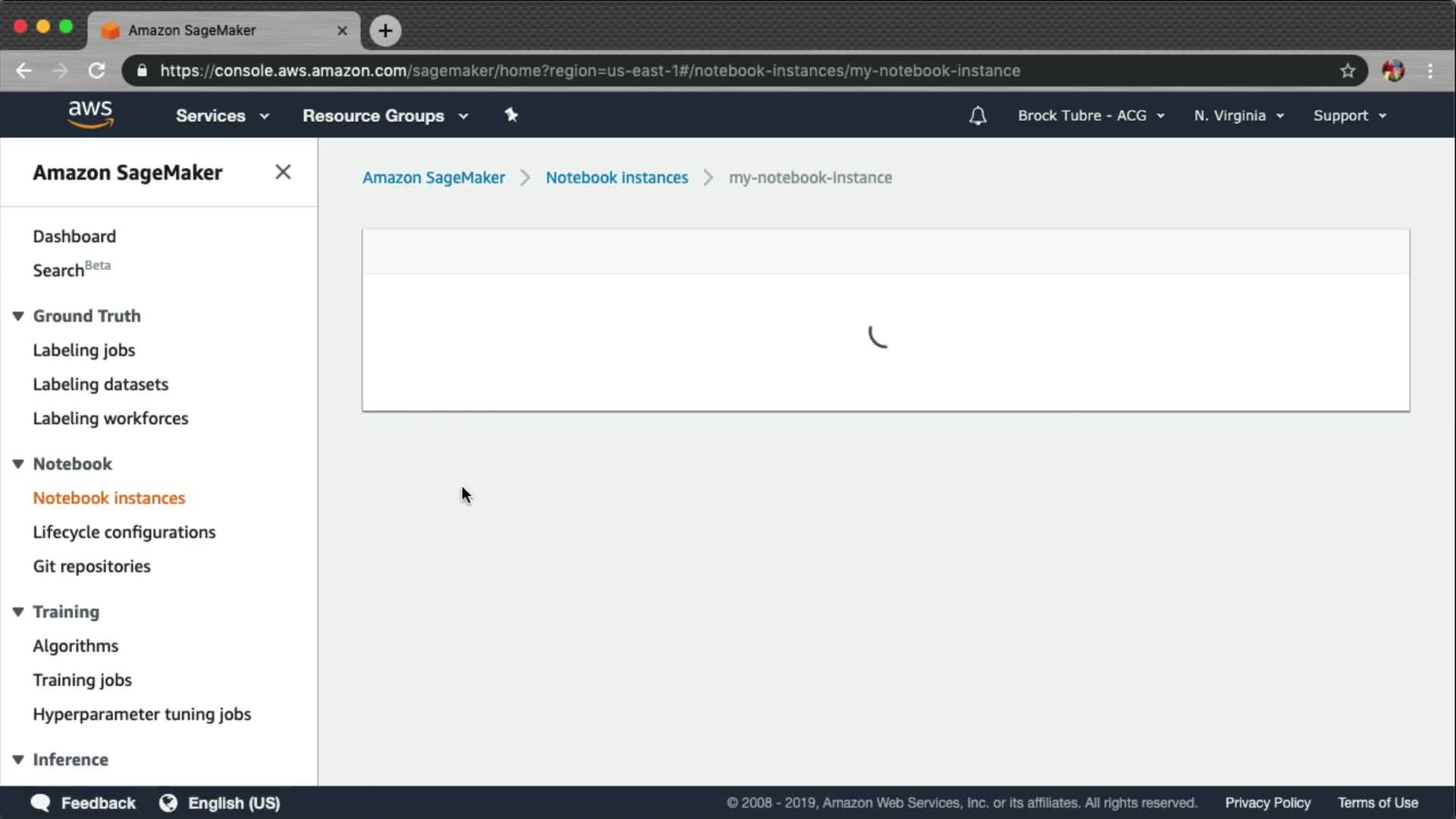
Task: Open the Resource Groups menu
Action: [x=384, y=116]
